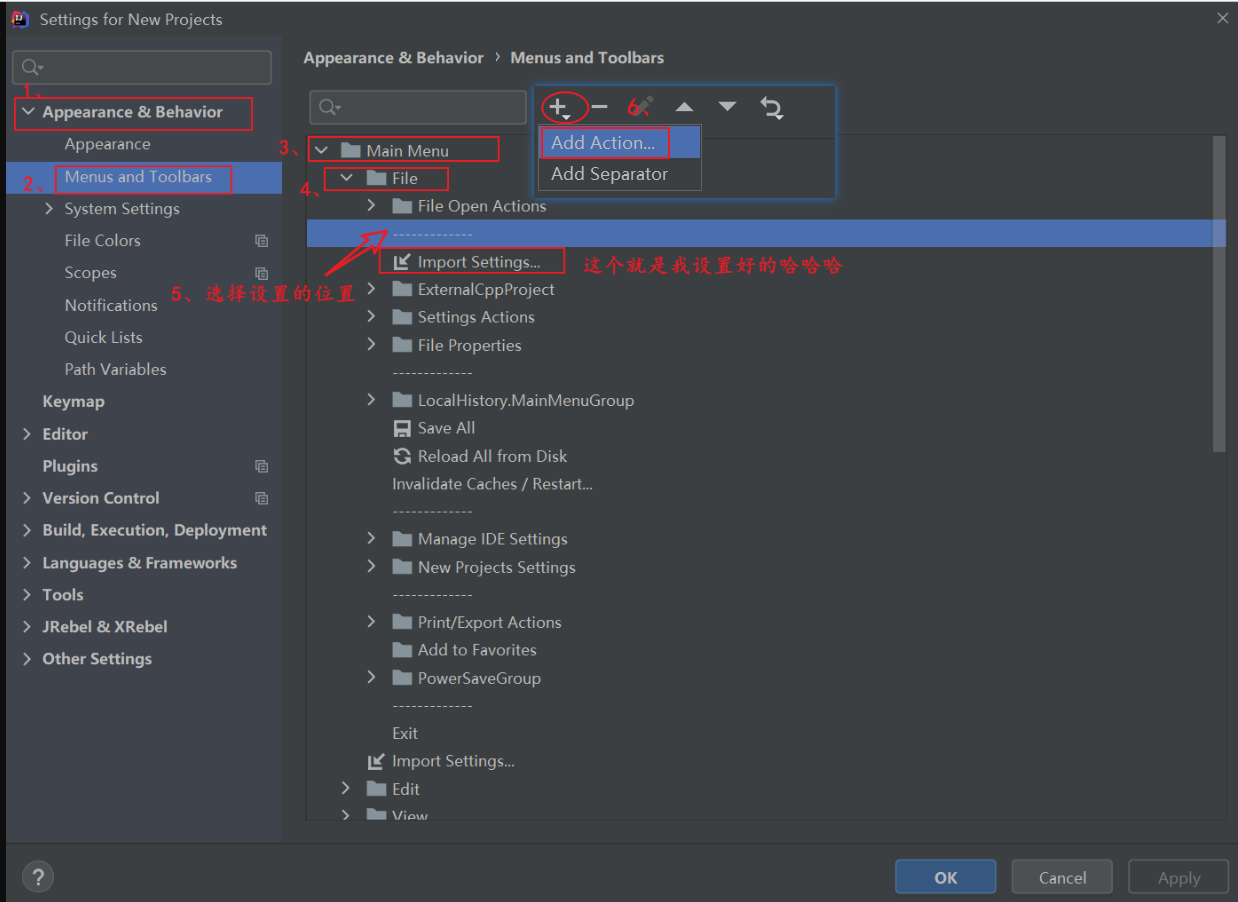Expand the System Settings arrow

[x=50, y=209]
